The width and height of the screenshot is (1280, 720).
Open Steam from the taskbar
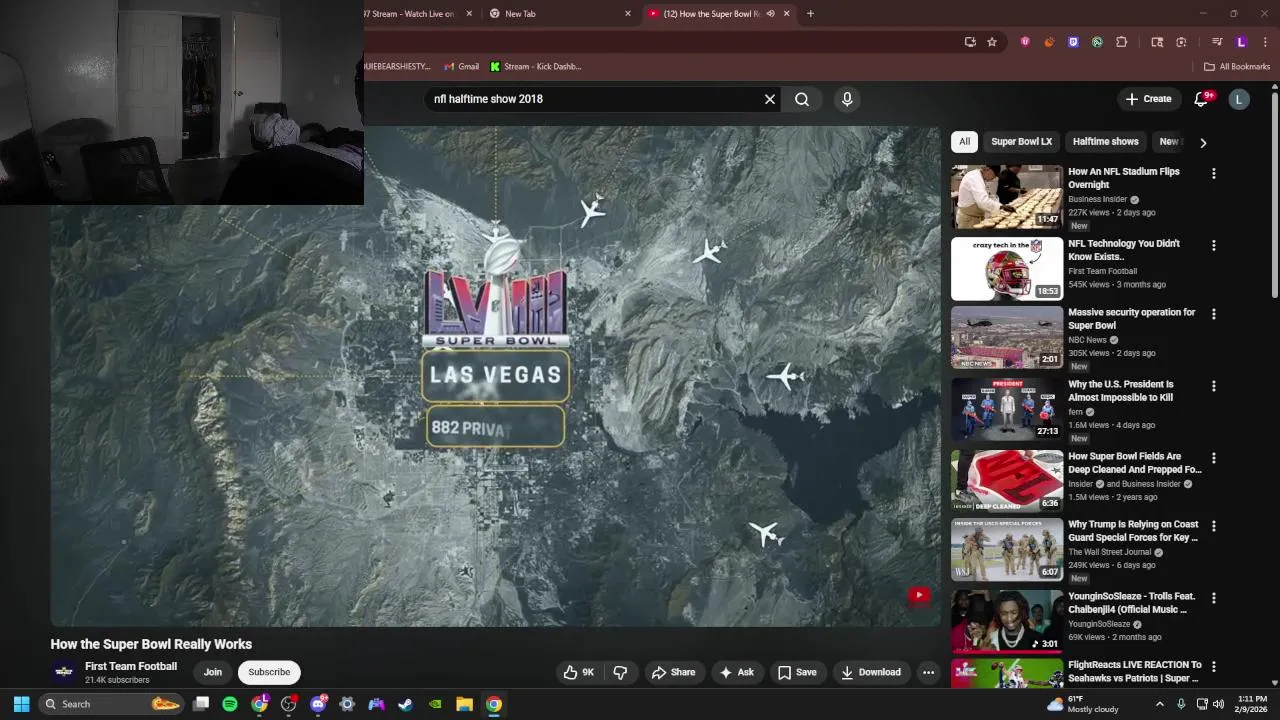tap(406, 704)
